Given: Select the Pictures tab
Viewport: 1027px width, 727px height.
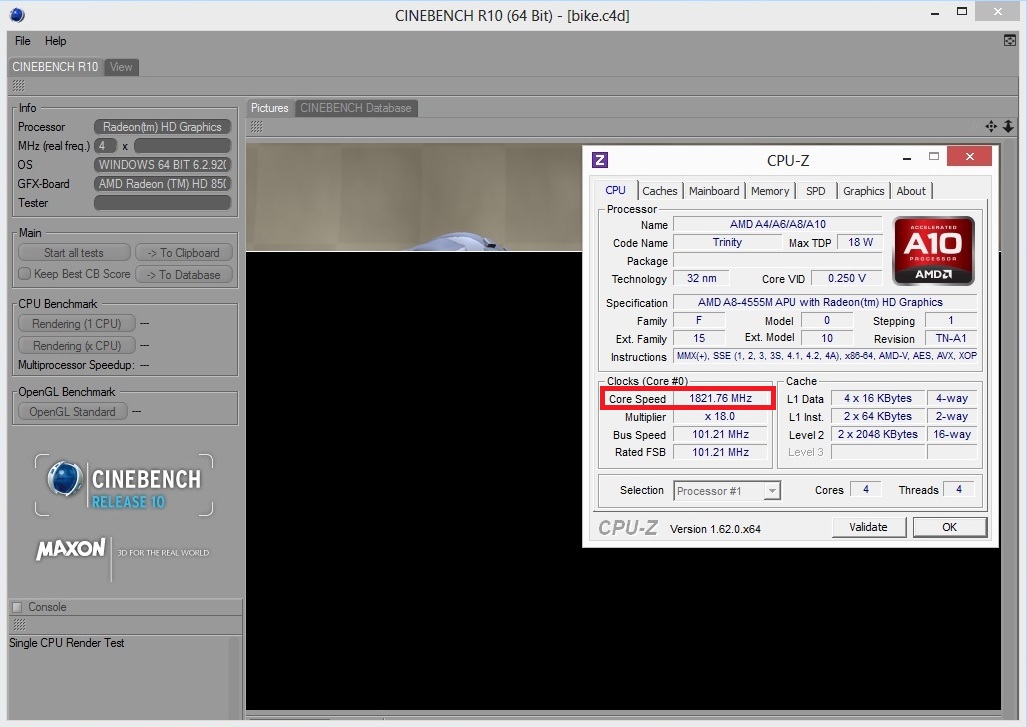Looking at the screenshot, I should pyautogui.click(x=270, y=108).
